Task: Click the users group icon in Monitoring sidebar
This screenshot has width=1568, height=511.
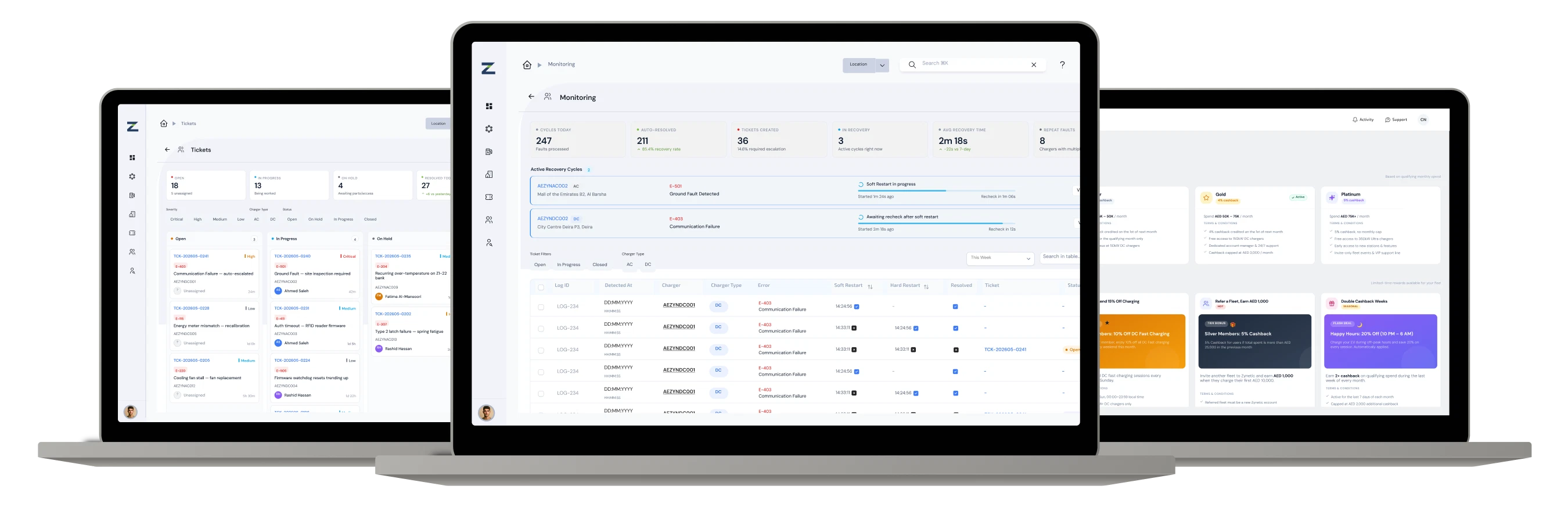Action: point(489,220)
